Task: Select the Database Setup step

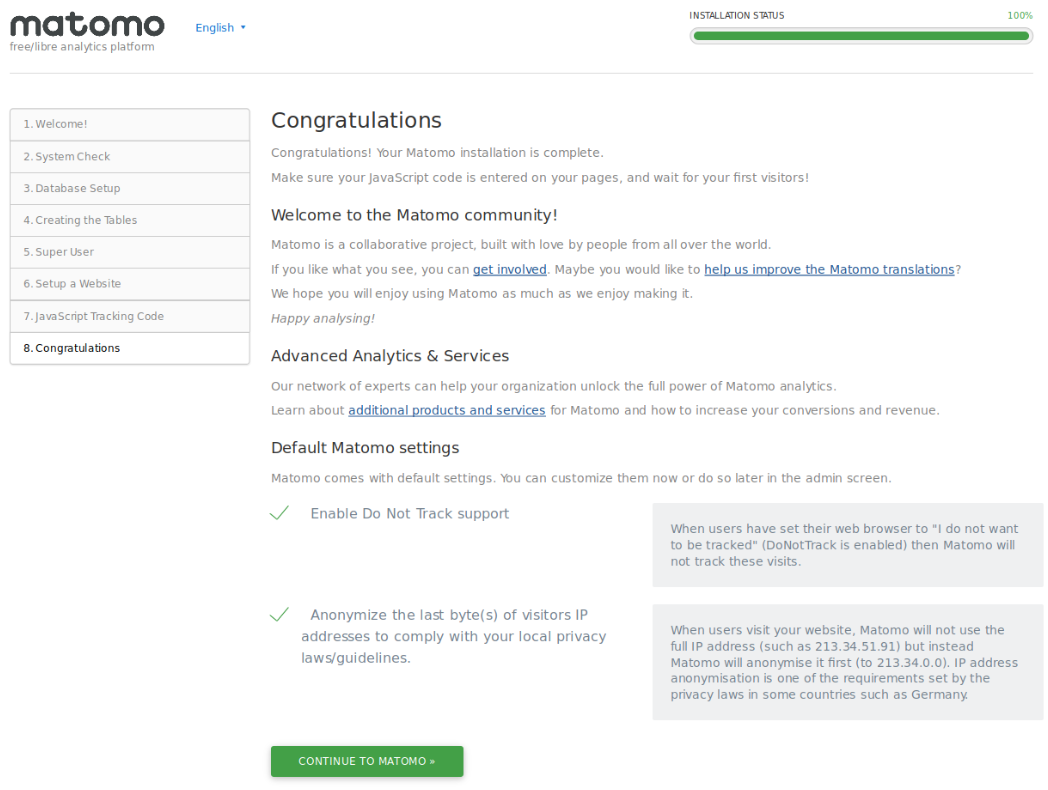Action: 130,188
